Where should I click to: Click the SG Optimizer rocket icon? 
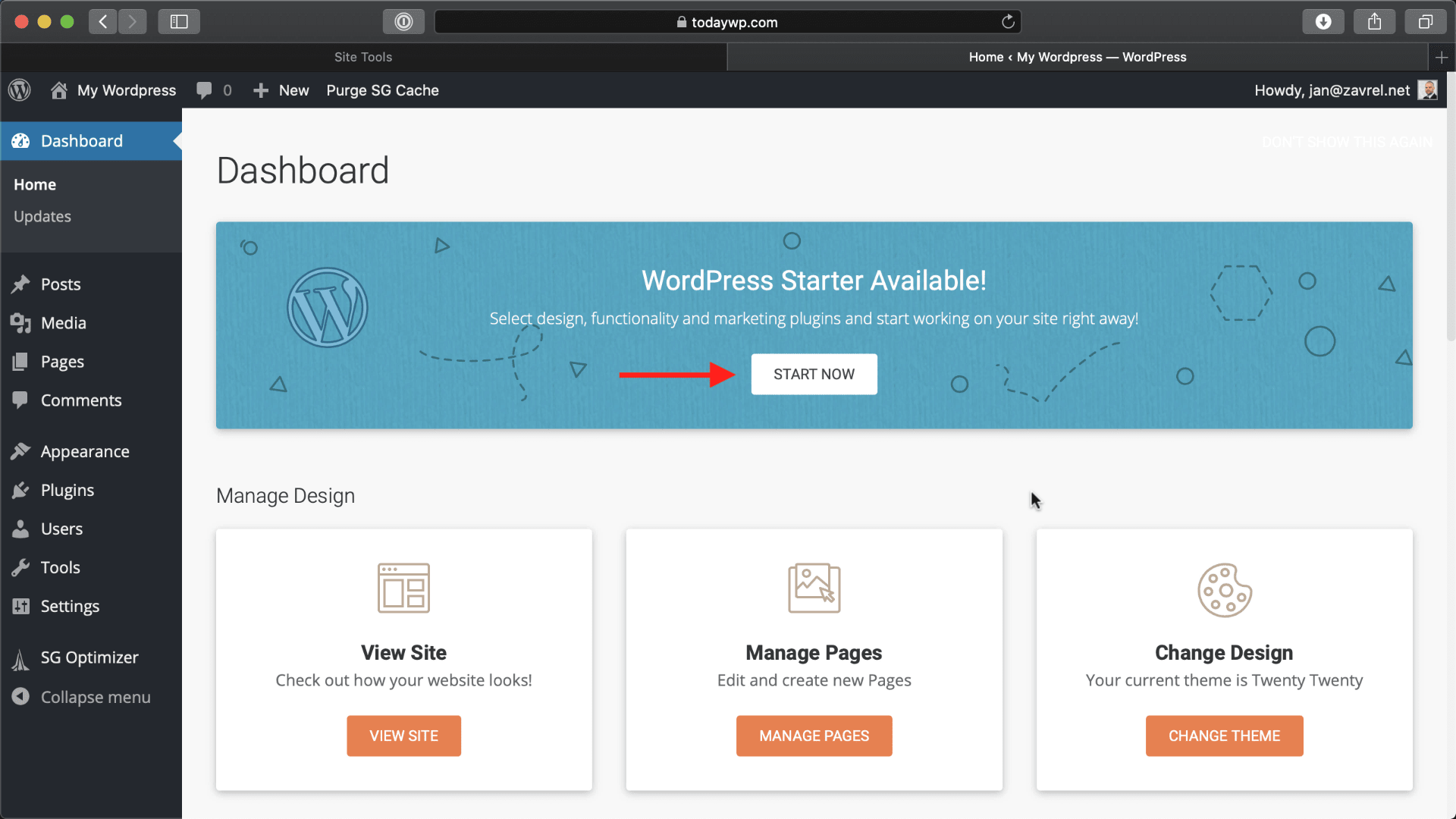[20, 659]
